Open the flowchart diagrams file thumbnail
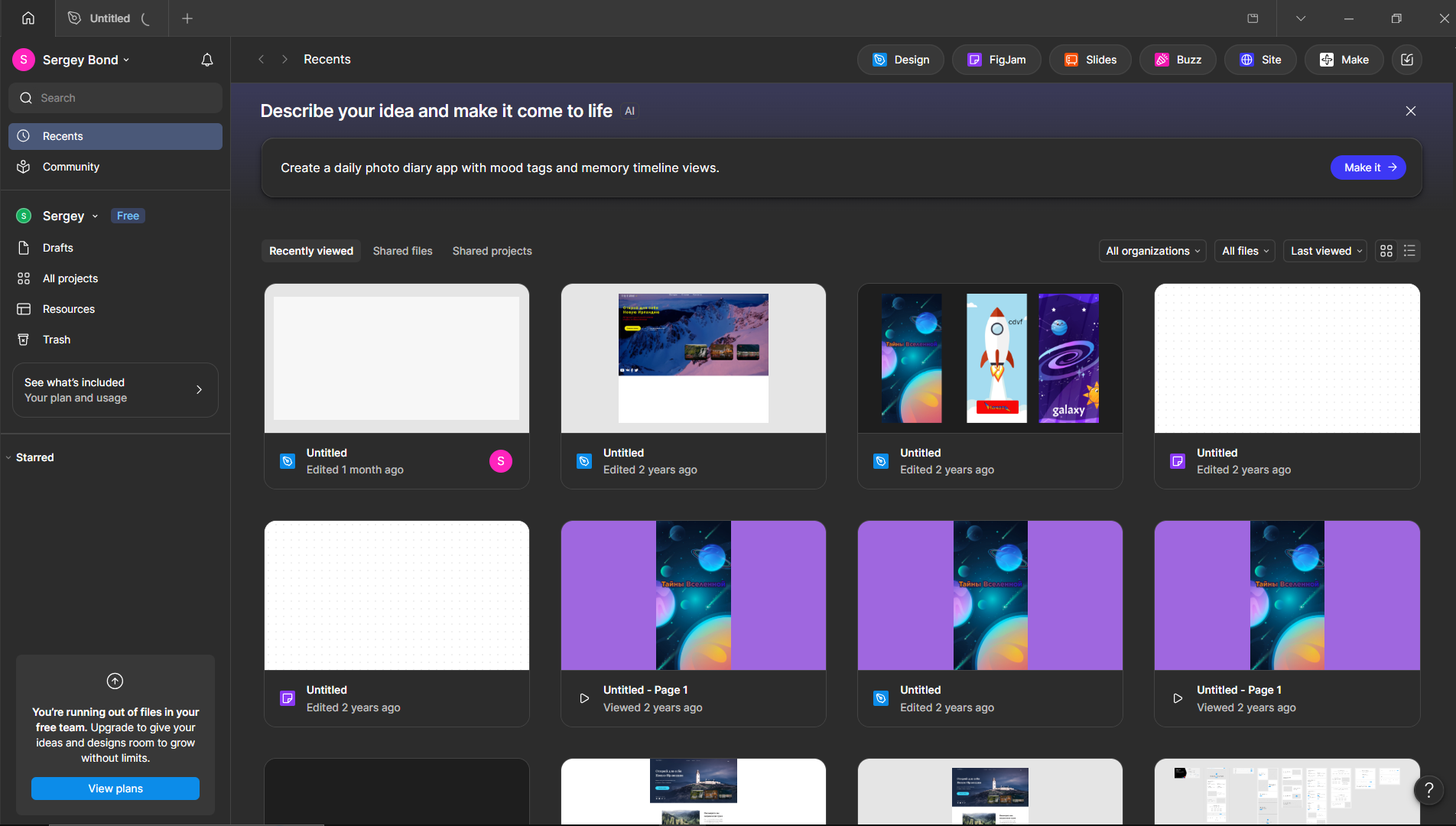This screenshot has width=1456, height=826. pyautogui.click(x=1287, y=791)
